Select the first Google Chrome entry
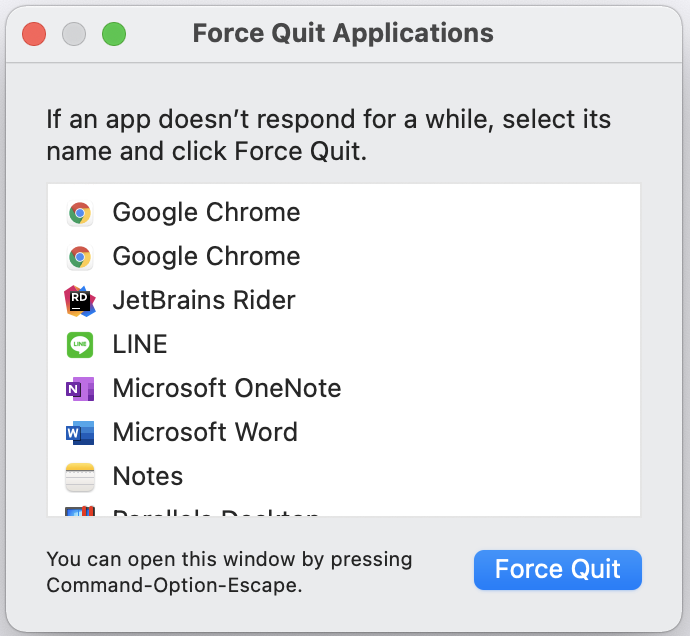Viewport: 690px width, 636px height. tap(206, 213)
